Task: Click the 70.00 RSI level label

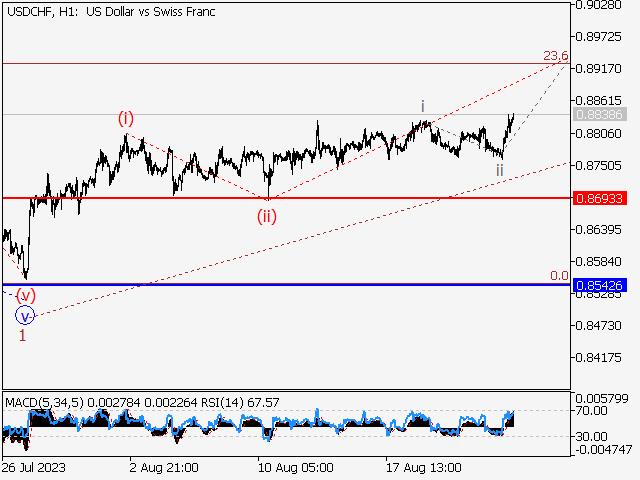Action: pyautogui.click(x=592, y=411)
